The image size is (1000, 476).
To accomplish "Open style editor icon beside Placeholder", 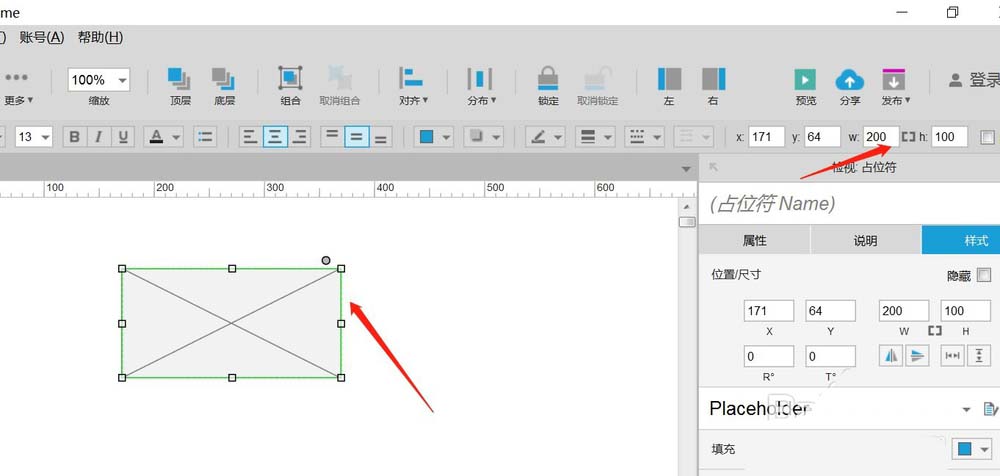I will coord(990,409).
